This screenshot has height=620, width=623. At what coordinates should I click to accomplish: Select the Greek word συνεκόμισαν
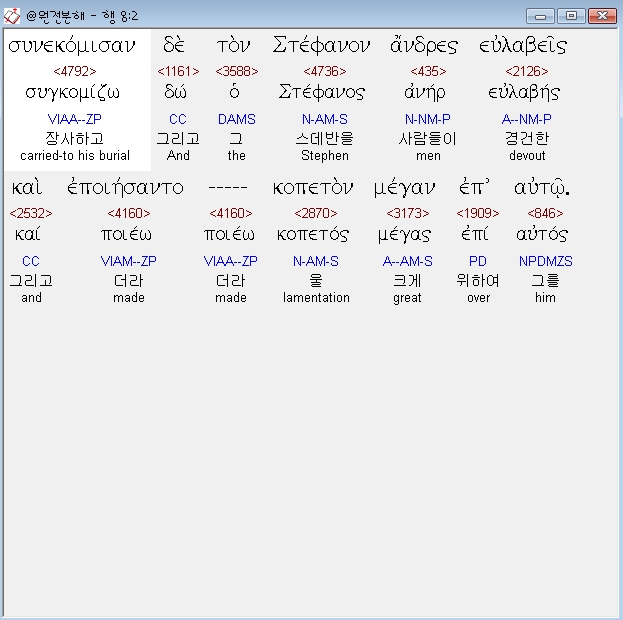pyautogui.click(x=72, y=45)
